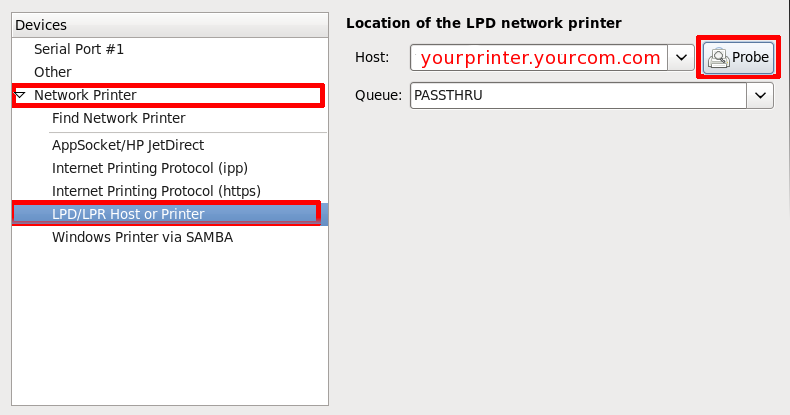Focus the Queue field containing PASSTHRU
This screenshot has height=415, width=790.
[x=578, y=95]
